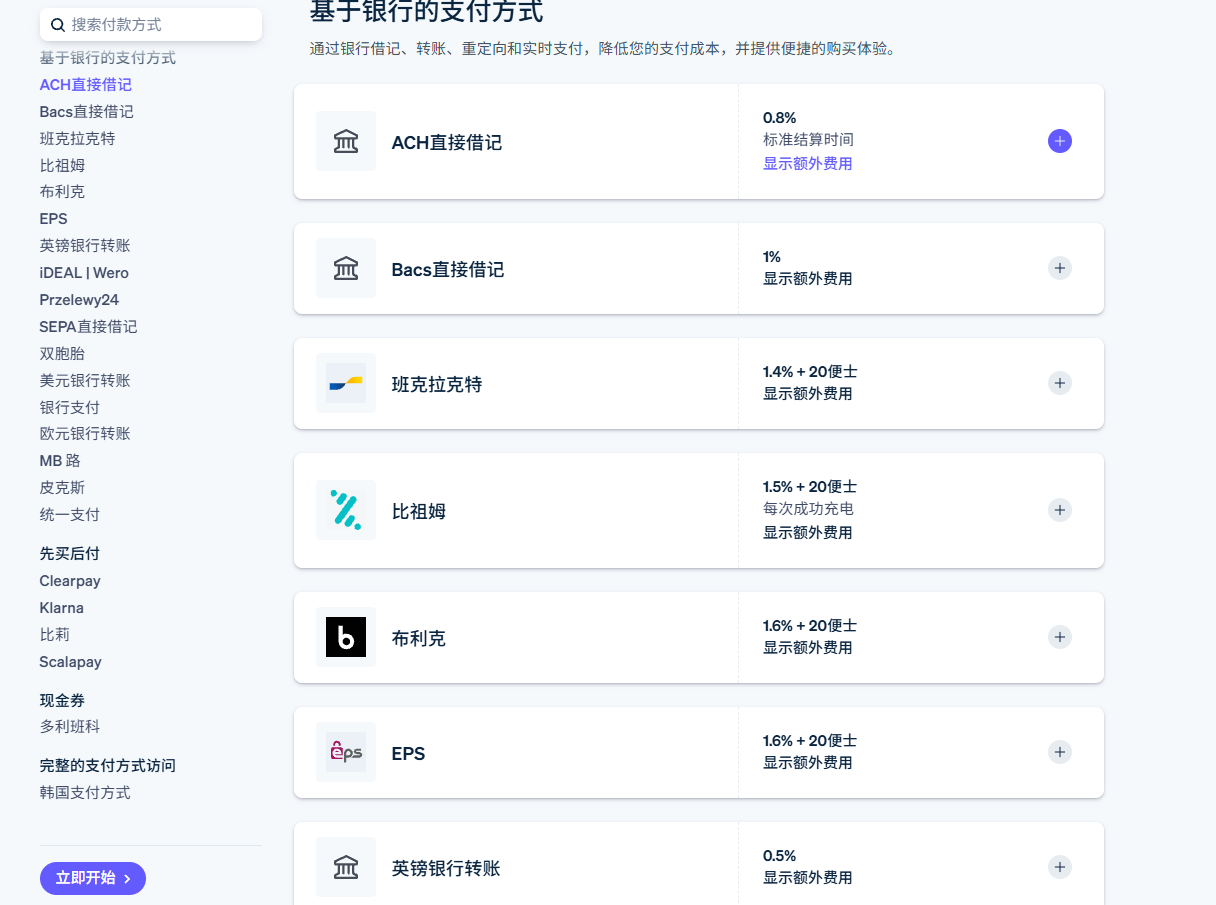Open 美元银行转账 sidebar link
1216x905 pixels.
coord(85,381)
